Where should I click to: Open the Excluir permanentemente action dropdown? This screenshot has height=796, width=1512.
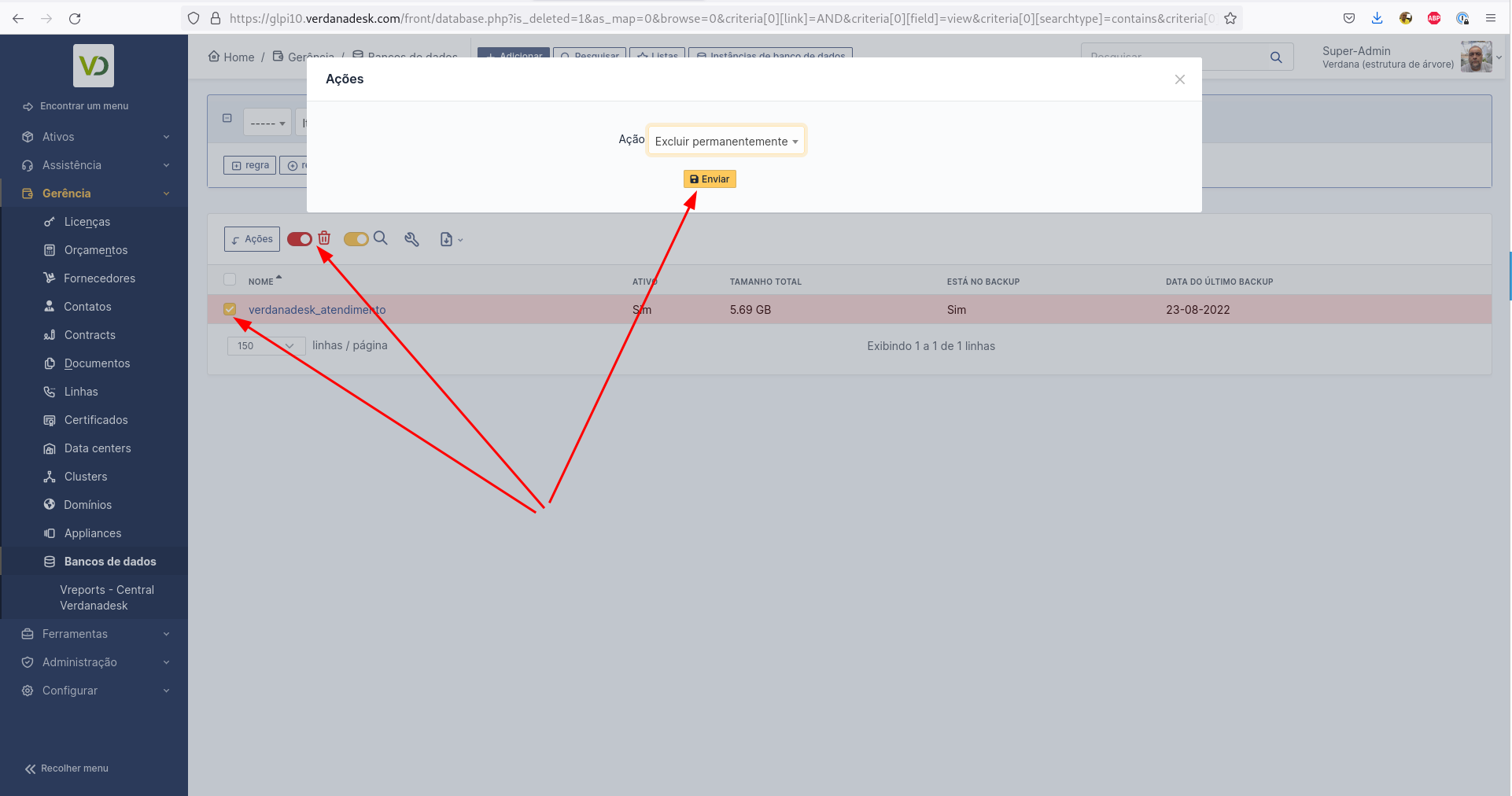click(x=725, y=140)
